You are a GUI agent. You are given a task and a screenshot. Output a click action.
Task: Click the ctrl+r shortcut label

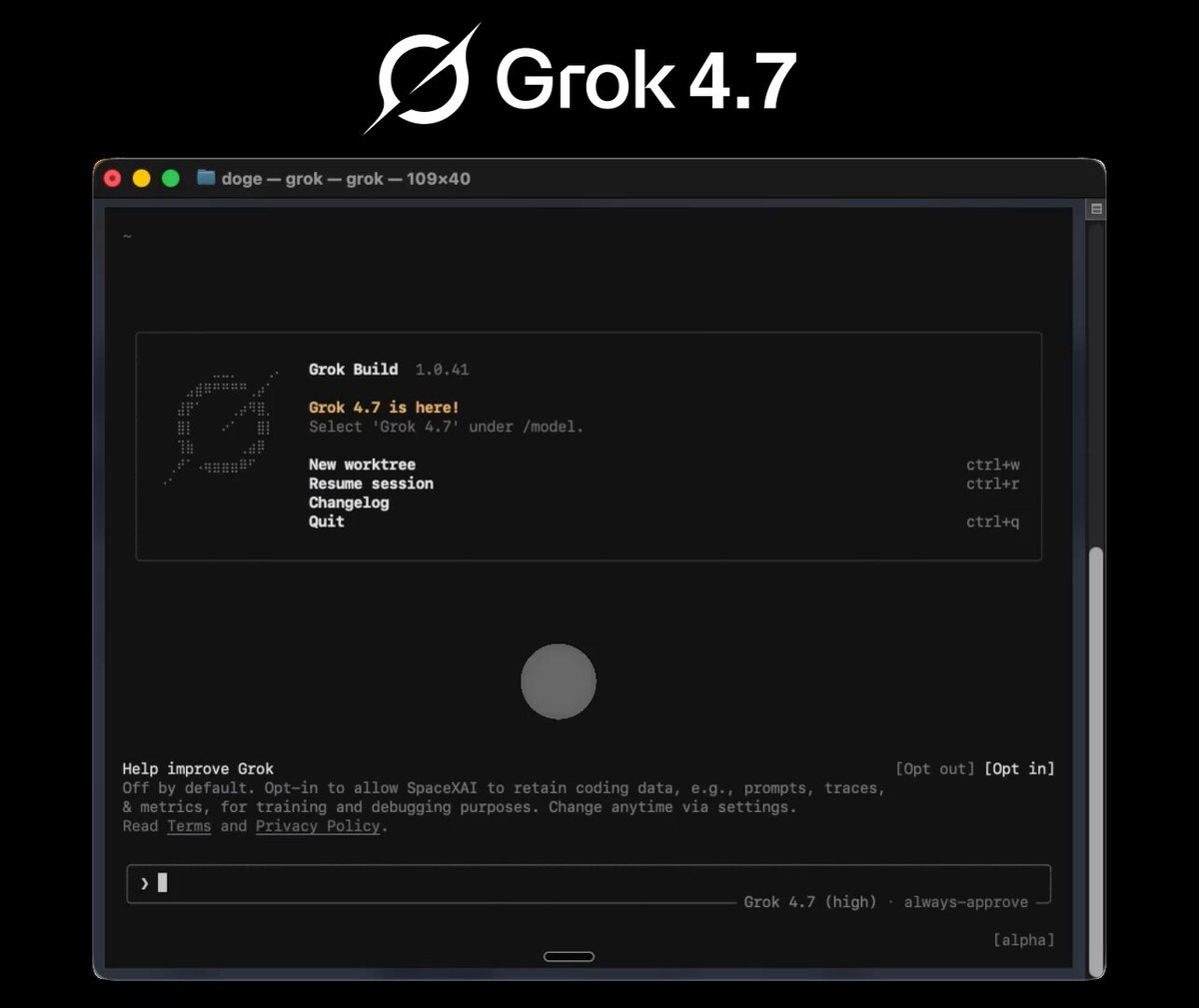[993, 484]
